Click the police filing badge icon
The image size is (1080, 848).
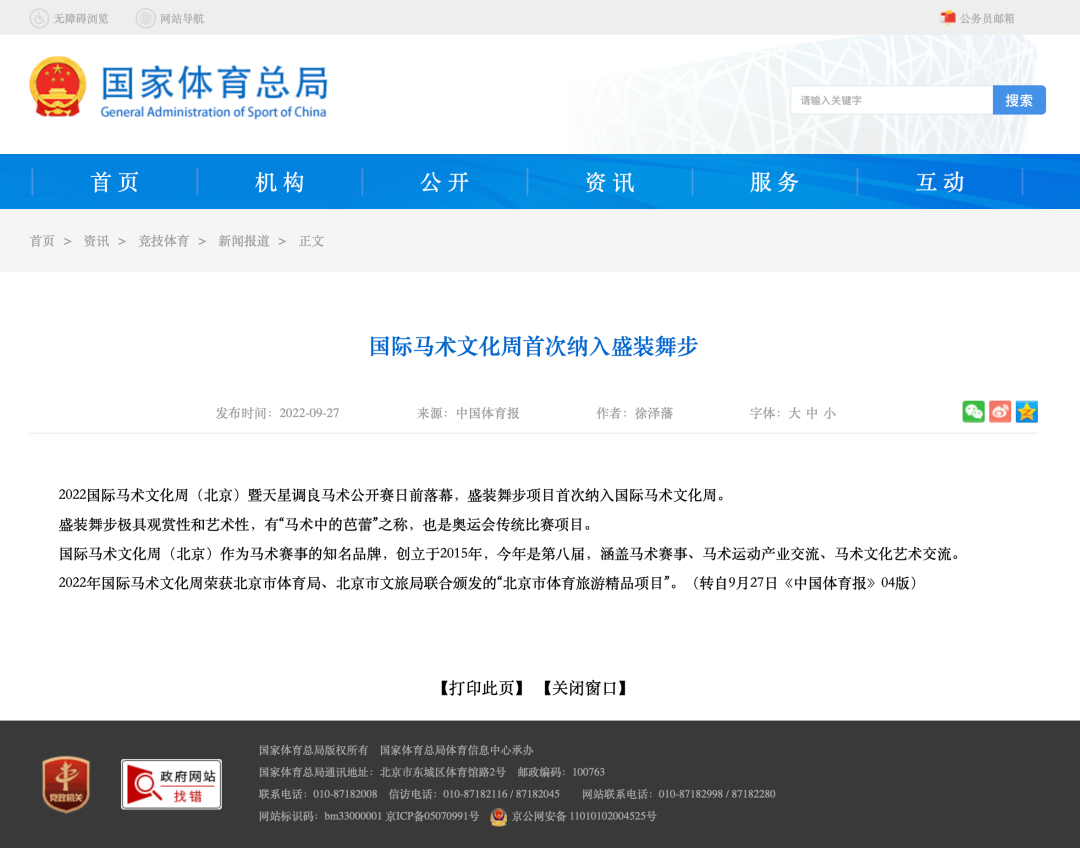coord(498,816)
